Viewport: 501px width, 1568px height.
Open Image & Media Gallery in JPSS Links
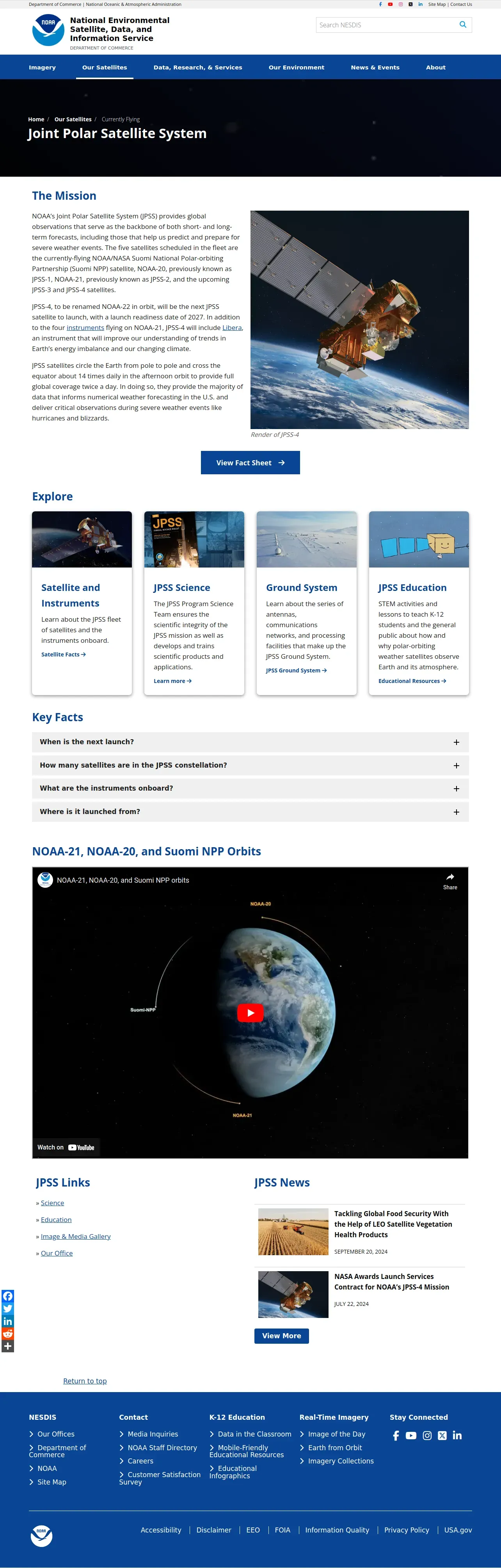pos(75,1236)
